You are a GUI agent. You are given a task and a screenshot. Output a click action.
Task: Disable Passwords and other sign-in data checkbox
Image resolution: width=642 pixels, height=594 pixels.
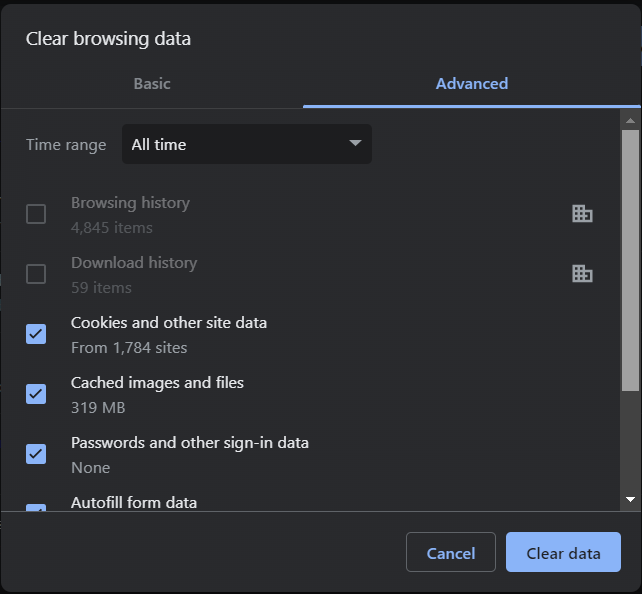(x=36, y=454)
